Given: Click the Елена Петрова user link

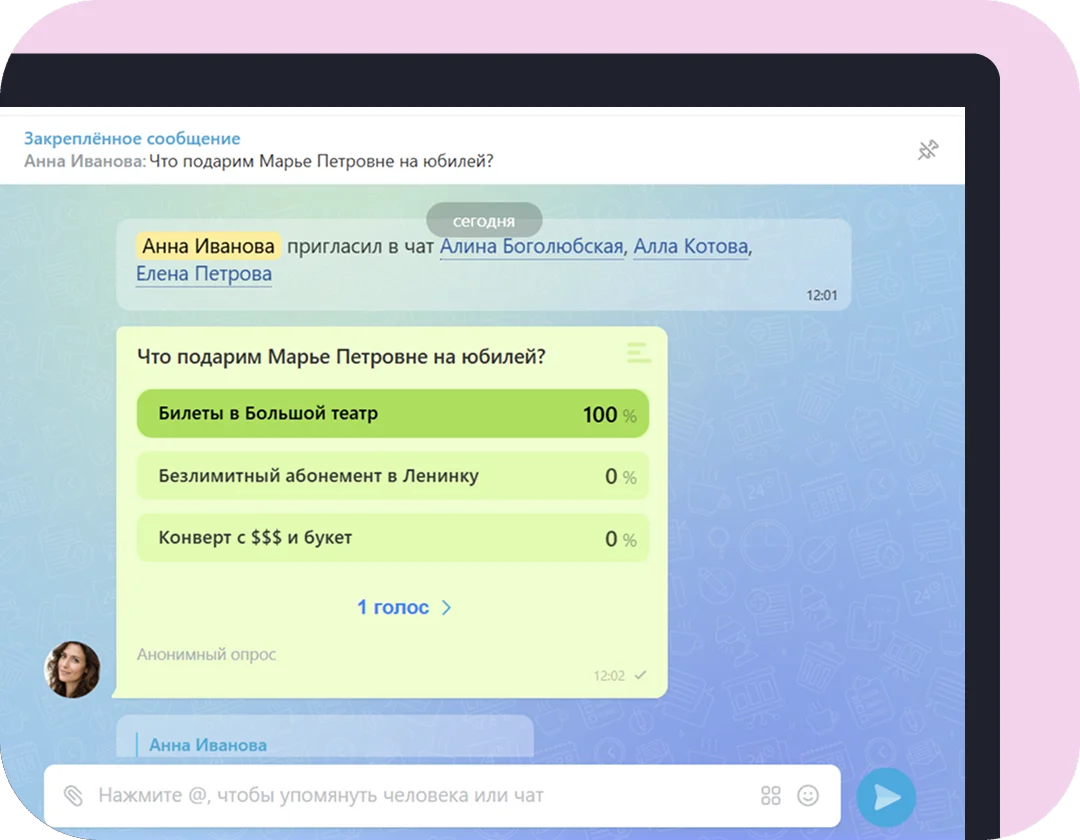Looking at the screenshot, I should point(204,273).
